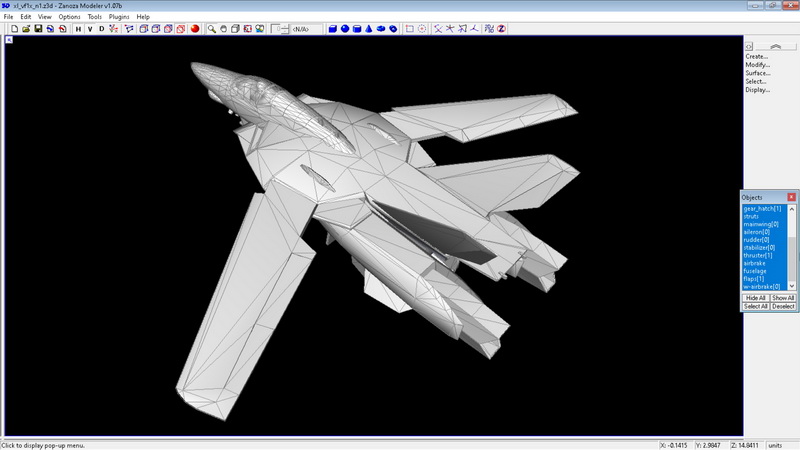The width and height of the screenshot is (800, 450).
Task: Click the Show All button
Action: 783,298
